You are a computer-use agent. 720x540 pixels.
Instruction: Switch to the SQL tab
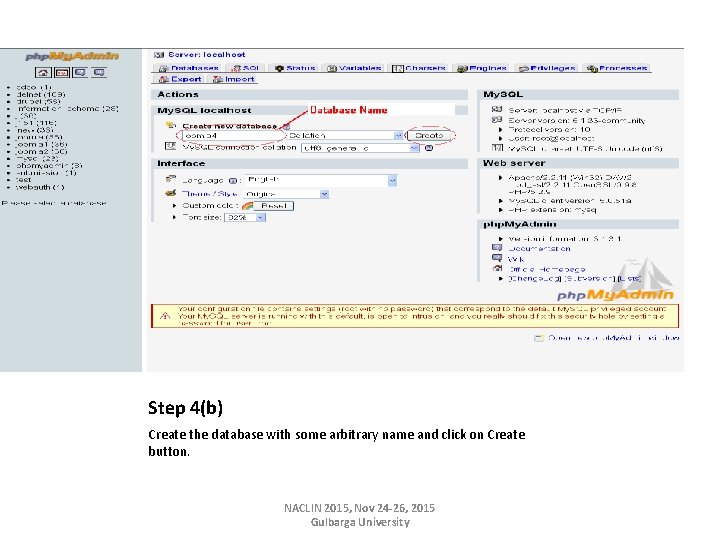[245, 68]
